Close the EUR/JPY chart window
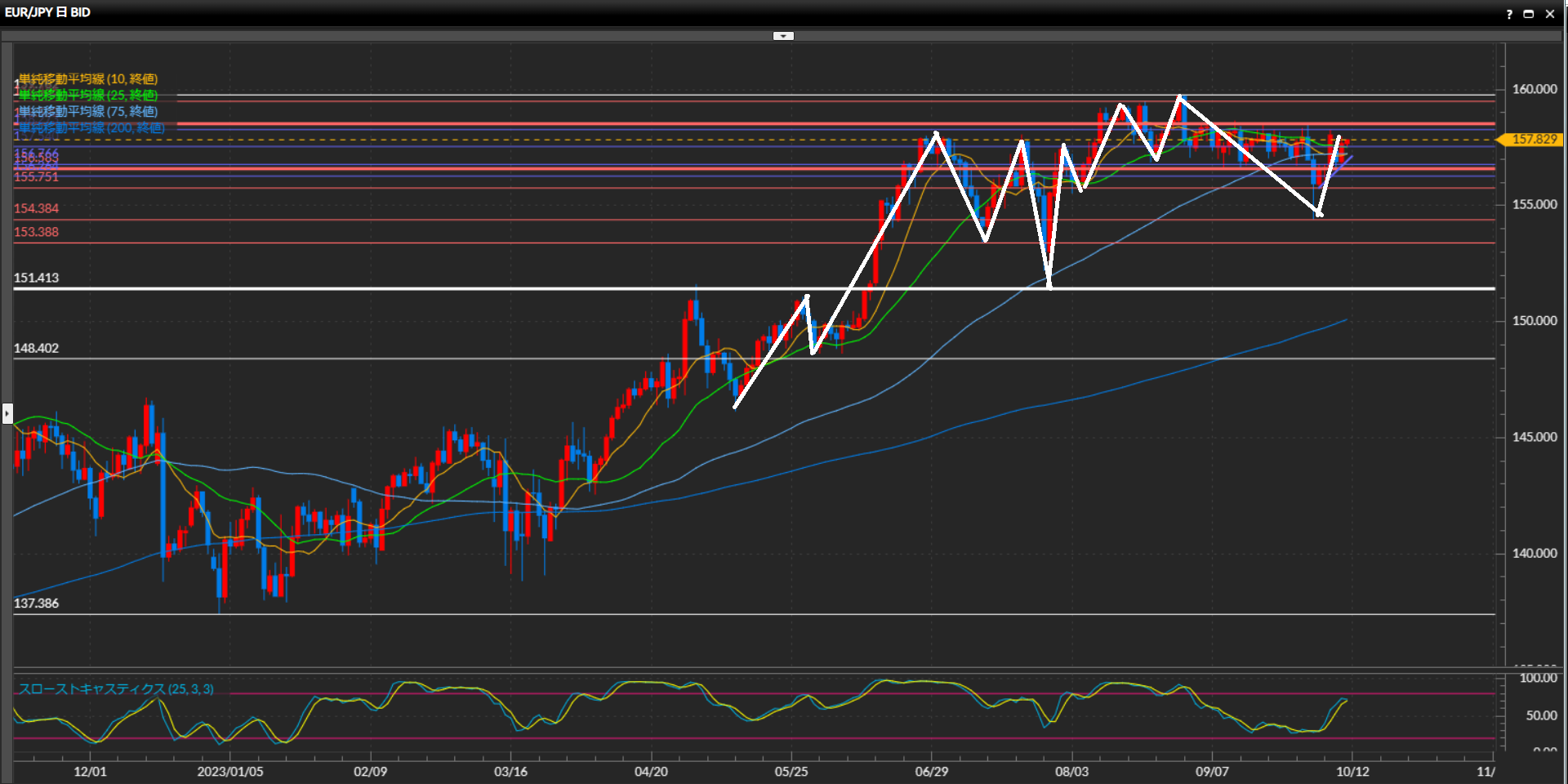The image size is (1568, 784). click(1550, 14)
